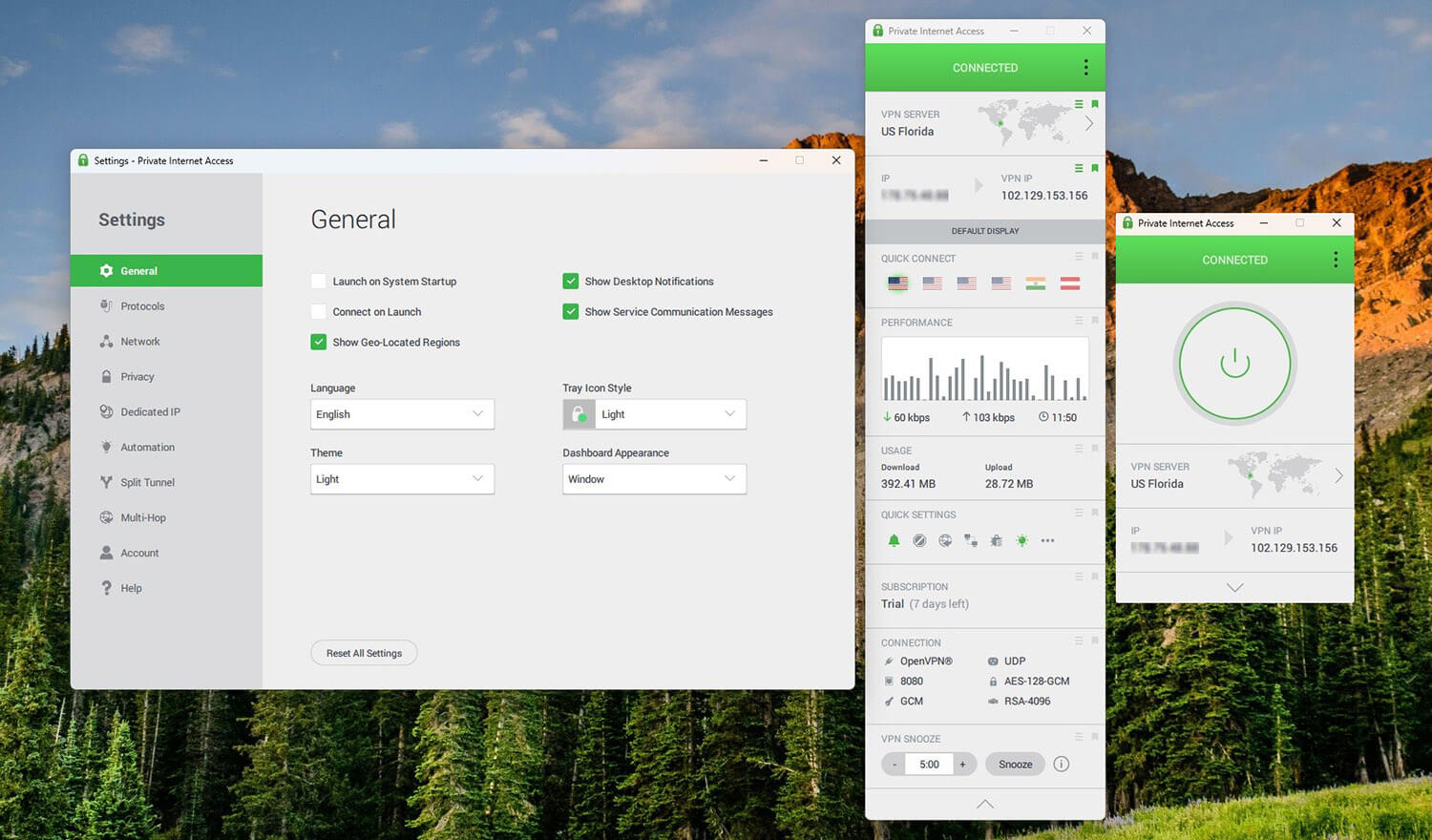
Task: Expand the Dashboard Appearance dropdown
Action: click(x=654, y=479)
